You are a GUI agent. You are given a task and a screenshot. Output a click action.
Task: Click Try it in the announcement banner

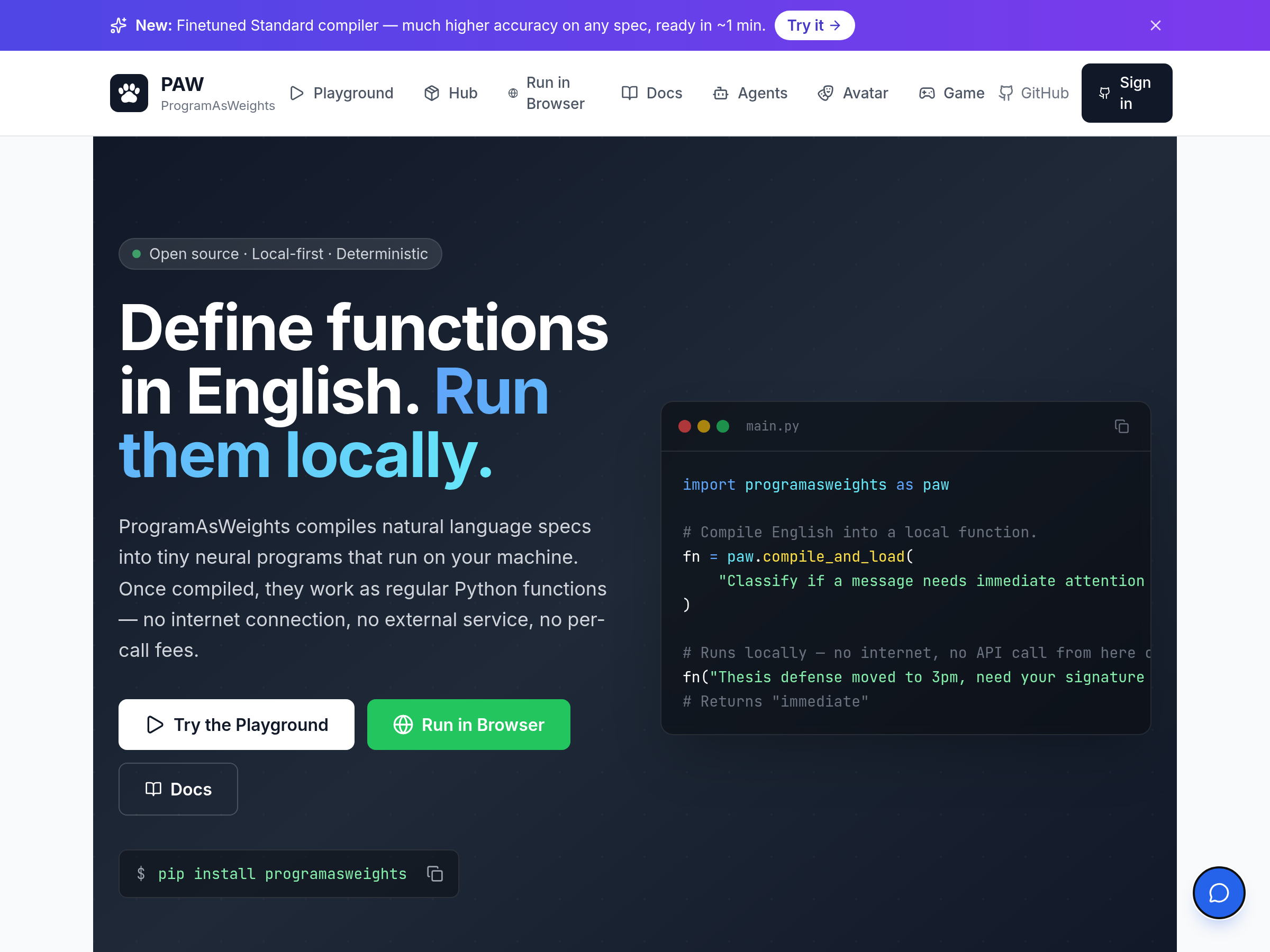coord(814,25)
